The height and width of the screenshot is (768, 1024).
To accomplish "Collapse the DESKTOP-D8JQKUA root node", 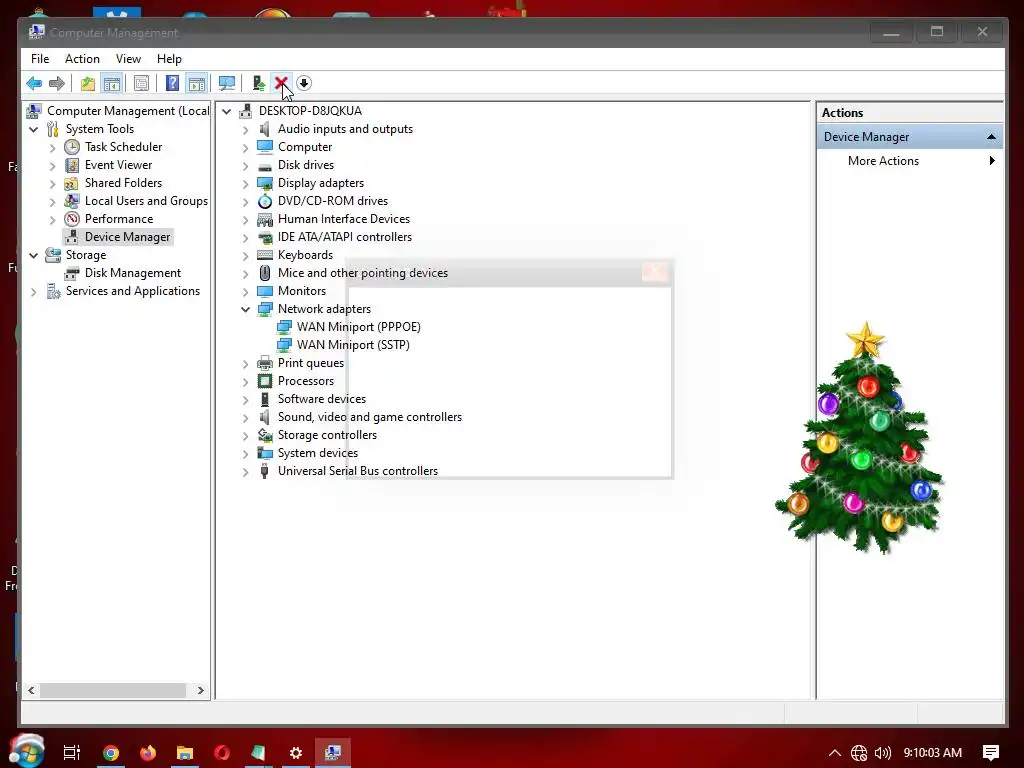I will click(227, 112).
